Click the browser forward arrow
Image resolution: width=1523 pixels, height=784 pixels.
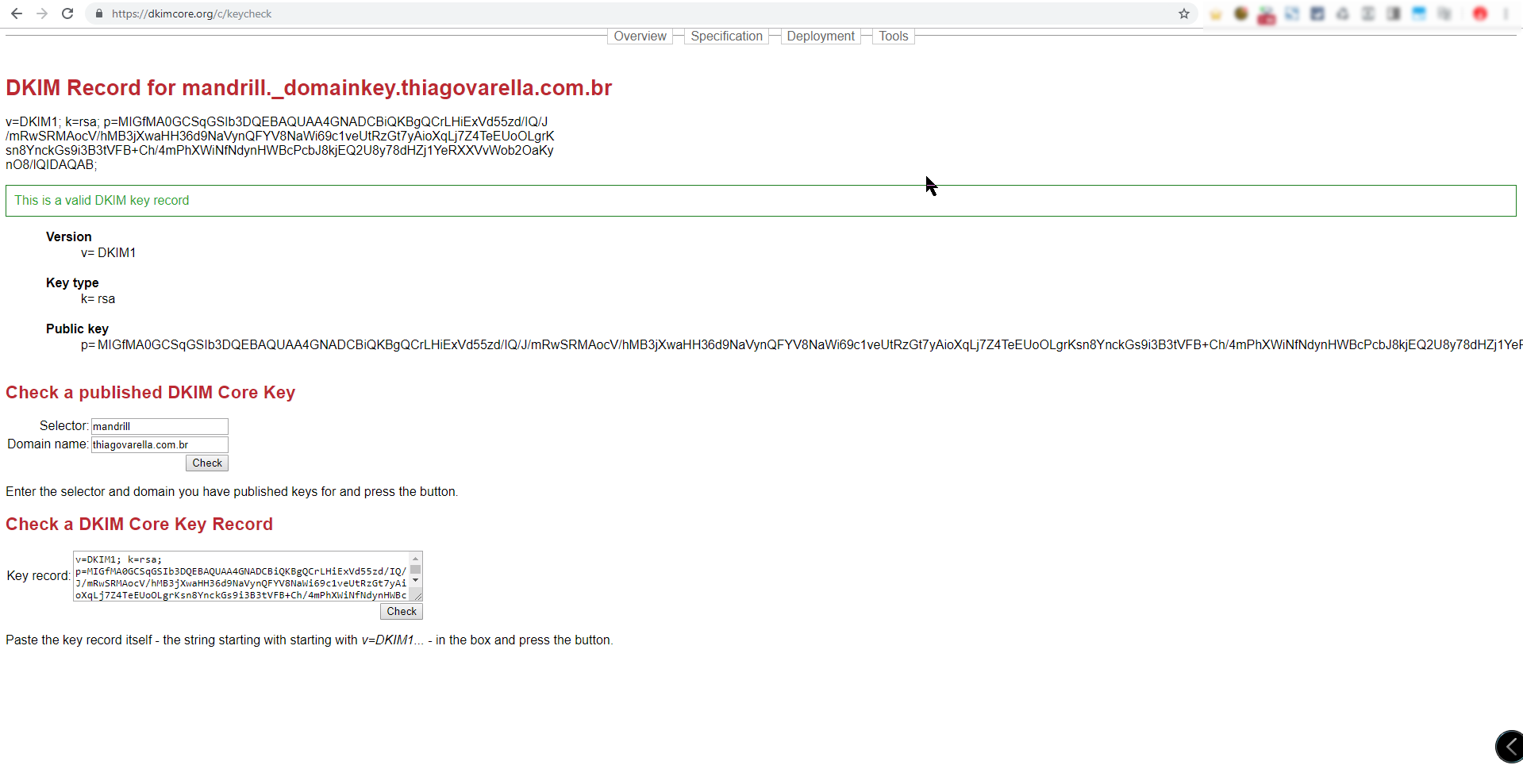tap(42, 13)
